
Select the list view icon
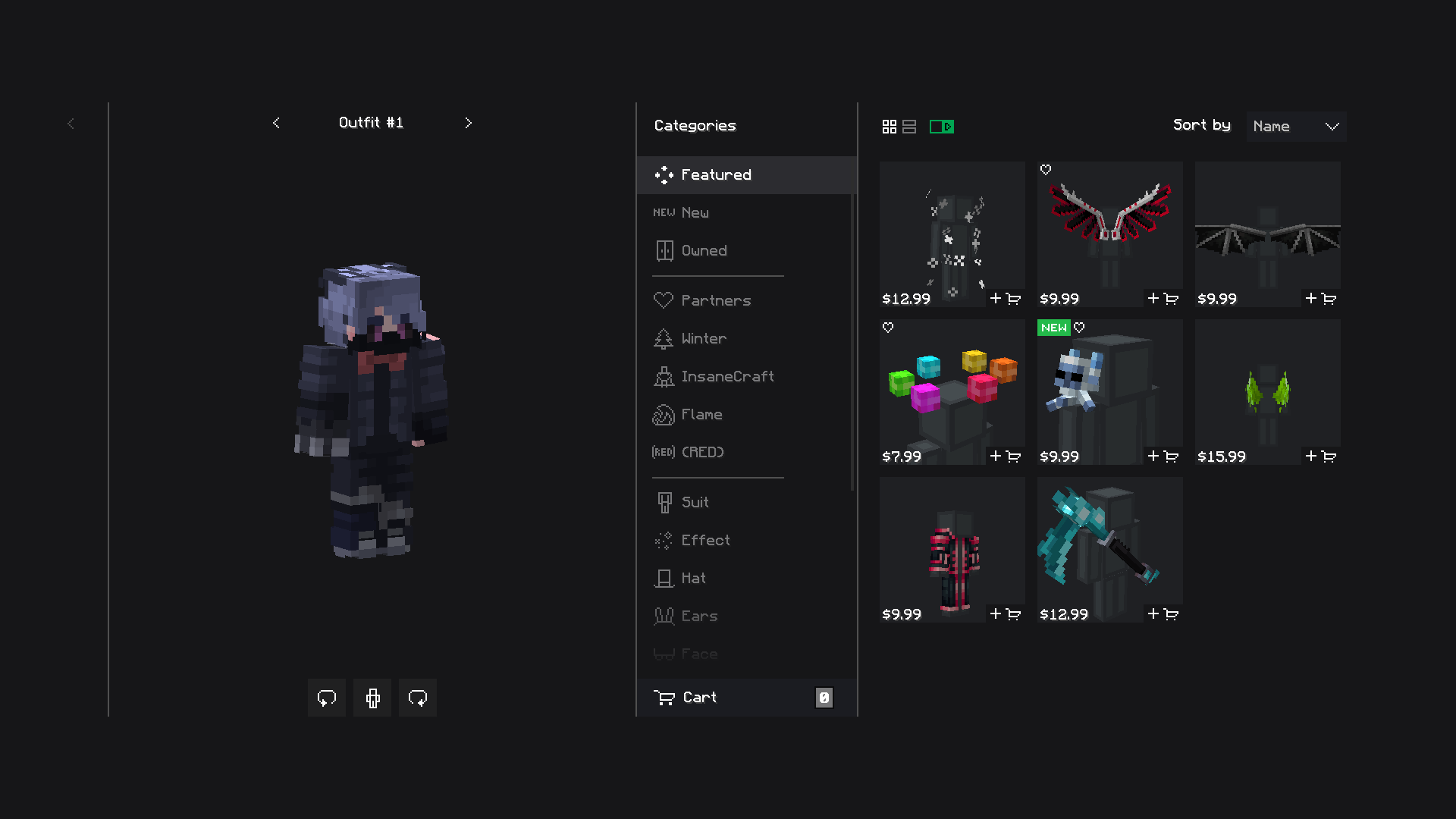(x=908, y=127)
